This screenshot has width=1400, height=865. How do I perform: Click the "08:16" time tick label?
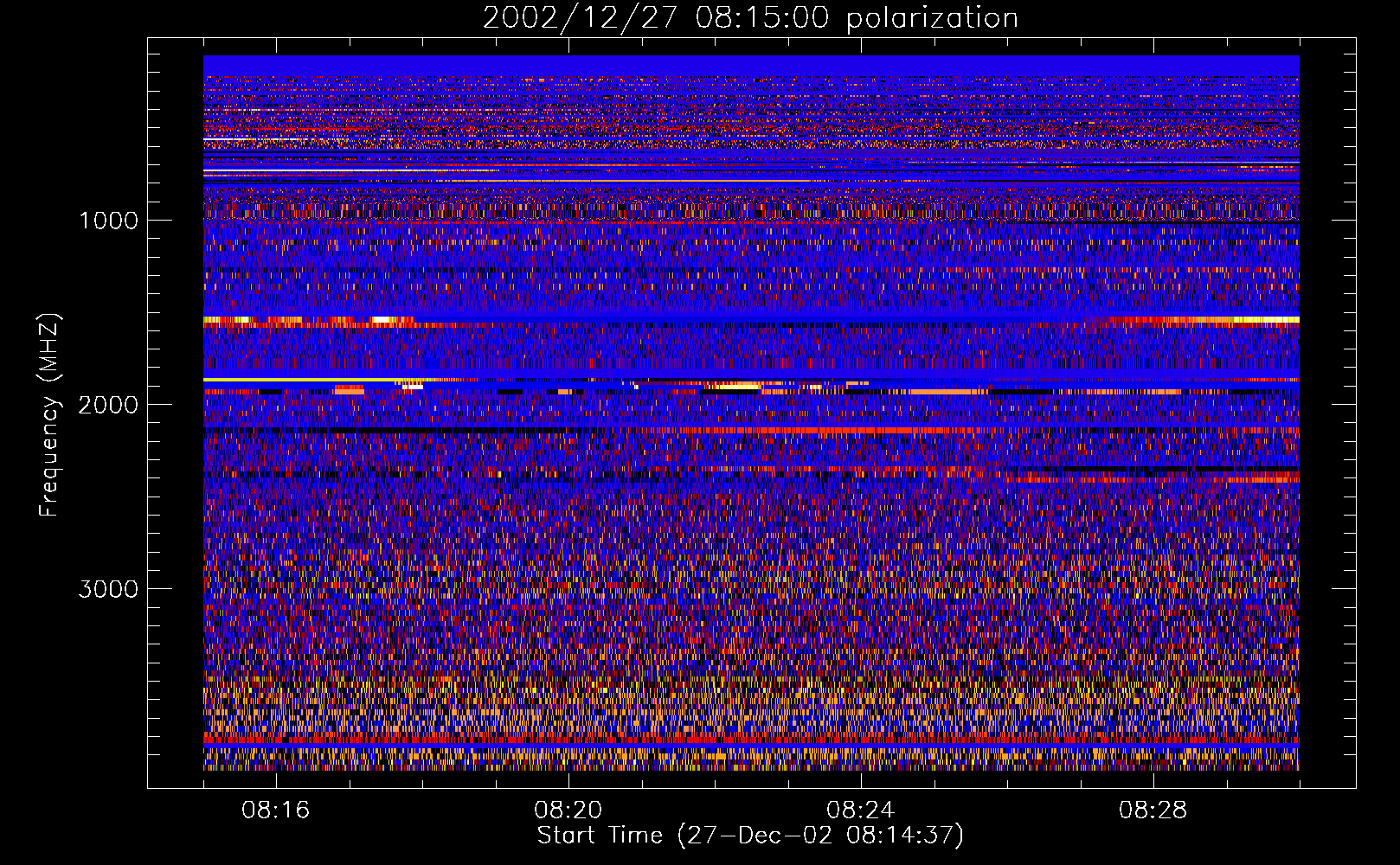[x=276, y=811]
